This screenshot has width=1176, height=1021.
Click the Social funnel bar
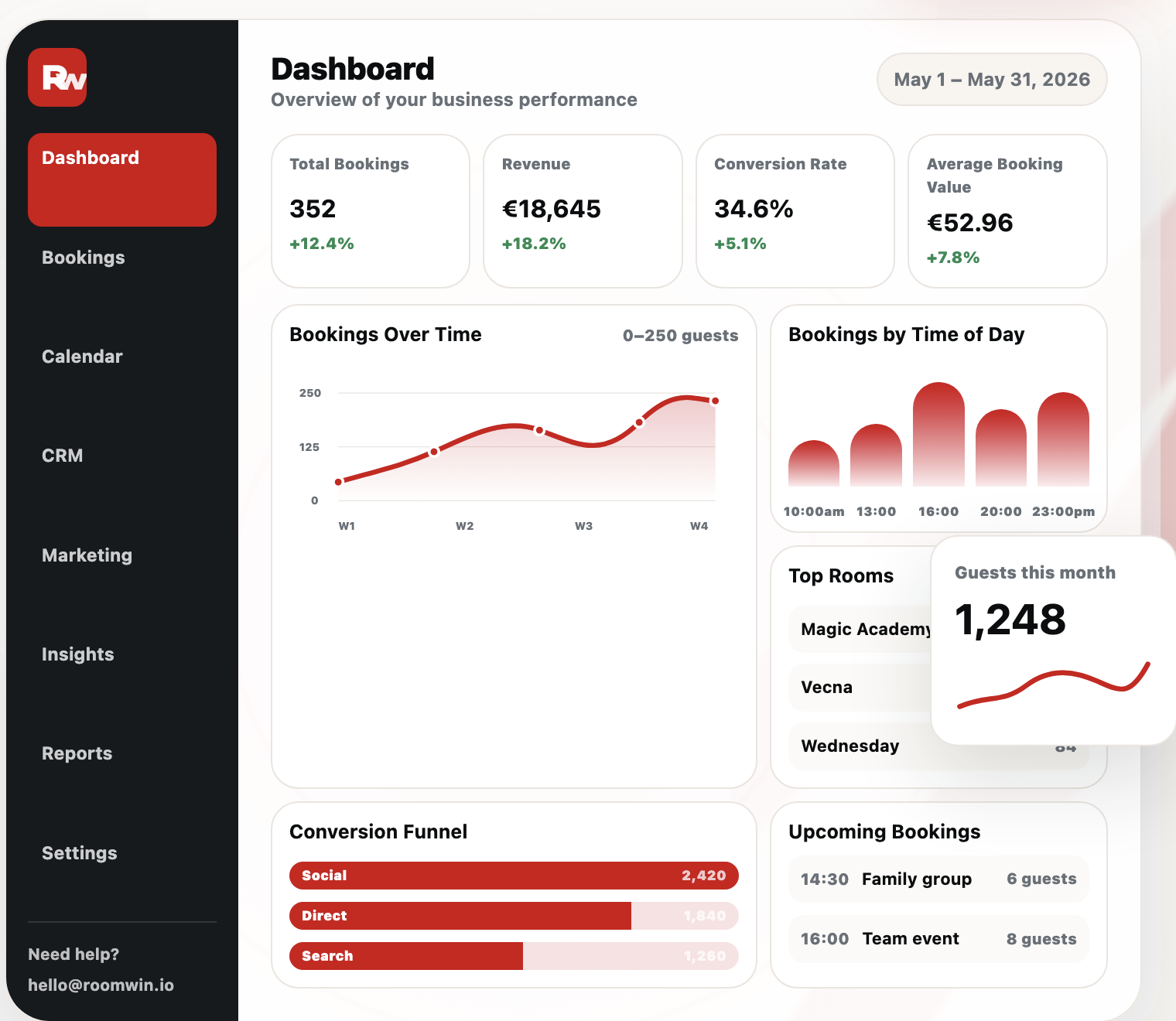click(514, 876)
